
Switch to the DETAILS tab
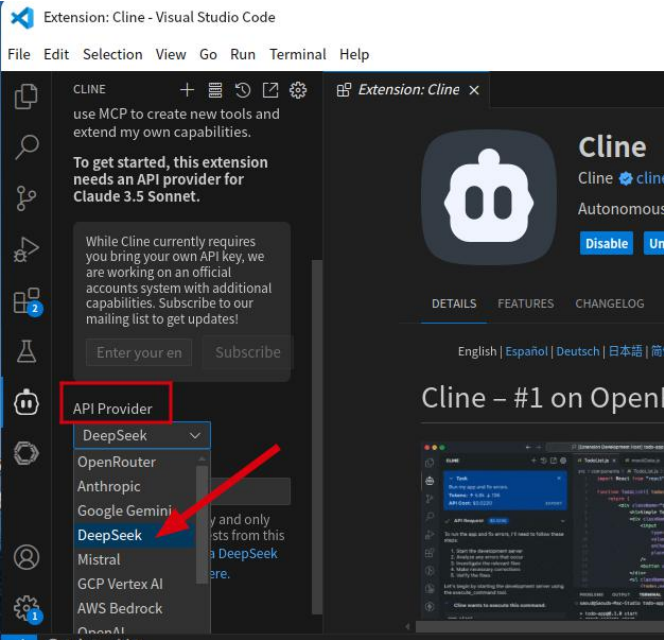click(454, 304)
